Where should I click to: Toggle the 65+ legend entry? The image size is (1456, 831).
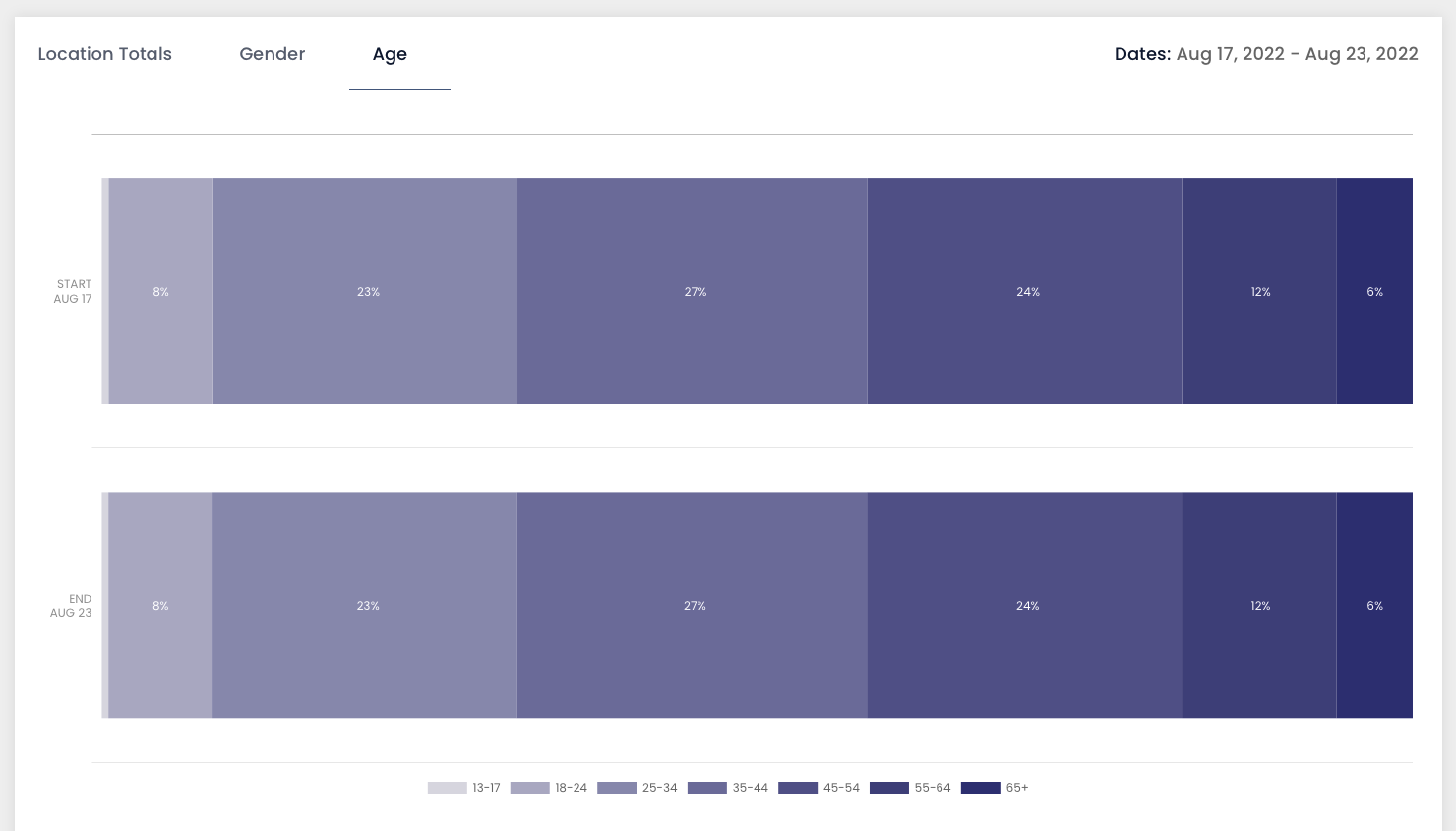pos(995,788)
